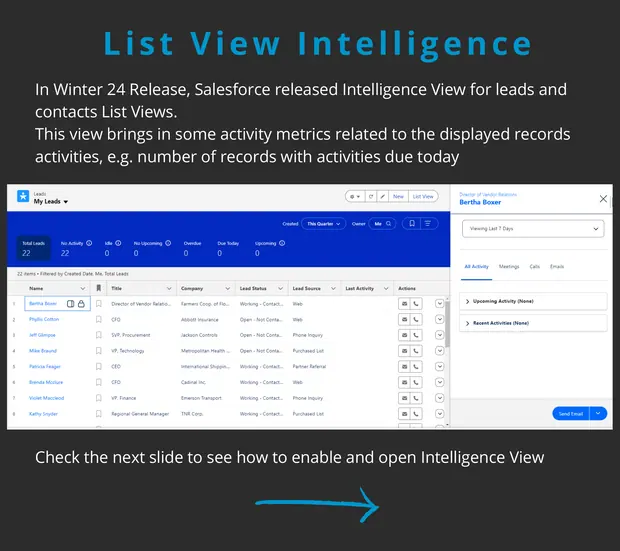Viewport: 620px width, 551px height.
Task: Open the Company column dropdown arrow
Action: pyautogui.click(x=227, y=288)
